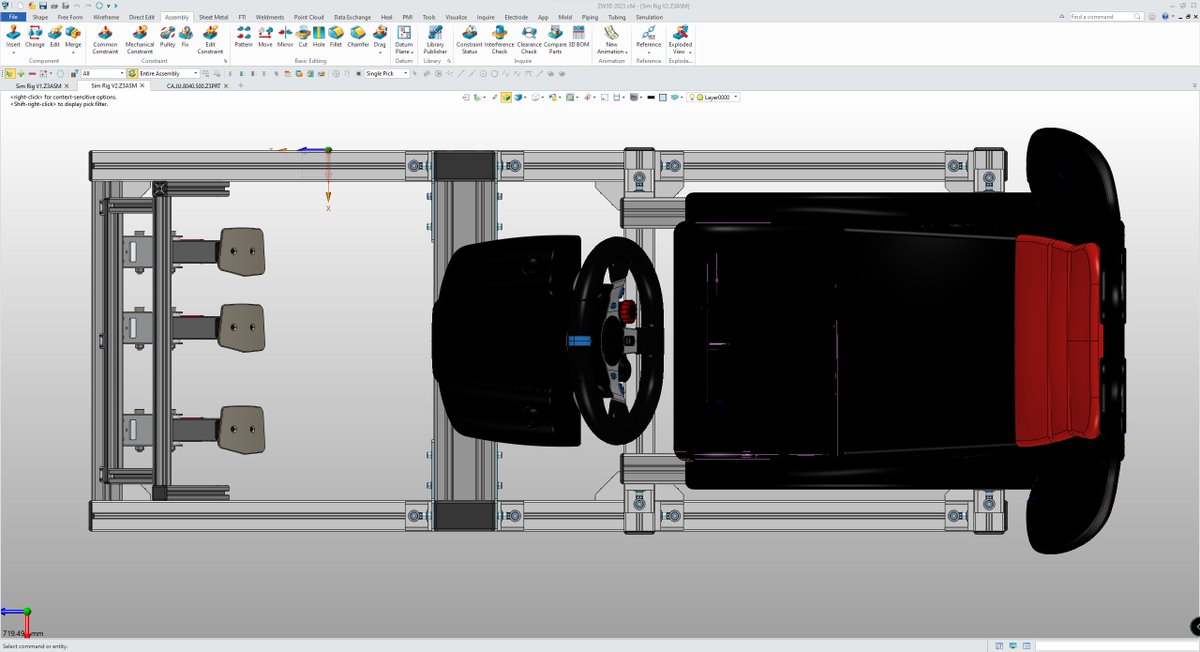The width and height of the screenshot is (1200, 652).
Task: Expand the Datum Plane dropdown
Action: click(x=411, y=51)
